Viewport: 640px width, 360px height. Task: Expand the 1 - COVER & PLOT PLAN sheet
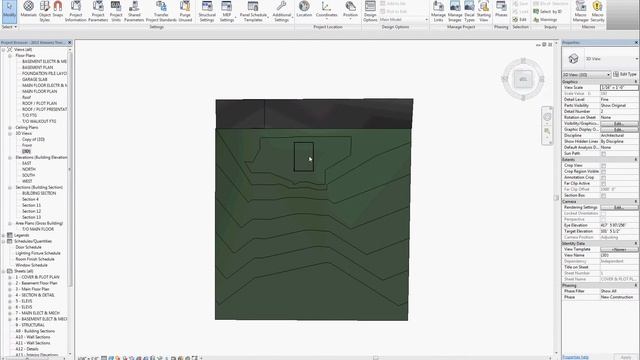click(10, 277)
